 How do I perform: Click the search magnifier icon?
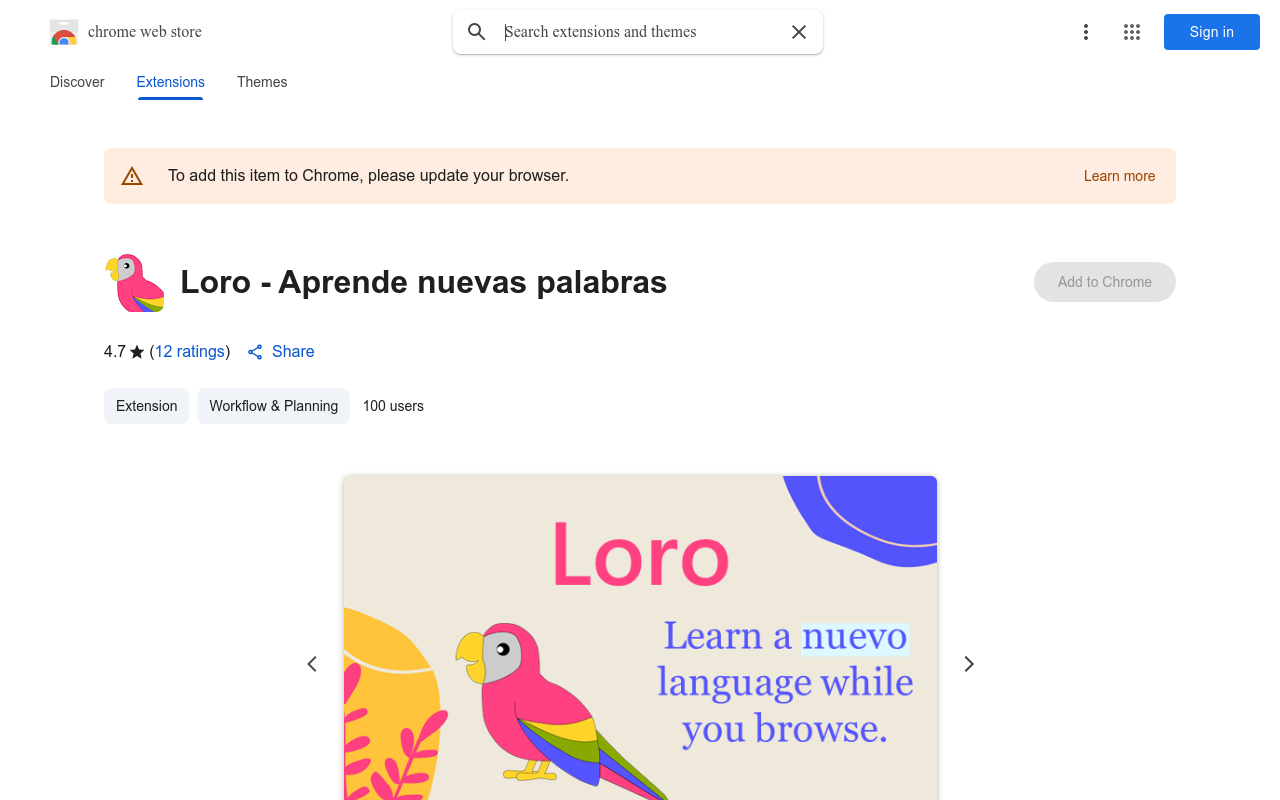tap(477, 32)
